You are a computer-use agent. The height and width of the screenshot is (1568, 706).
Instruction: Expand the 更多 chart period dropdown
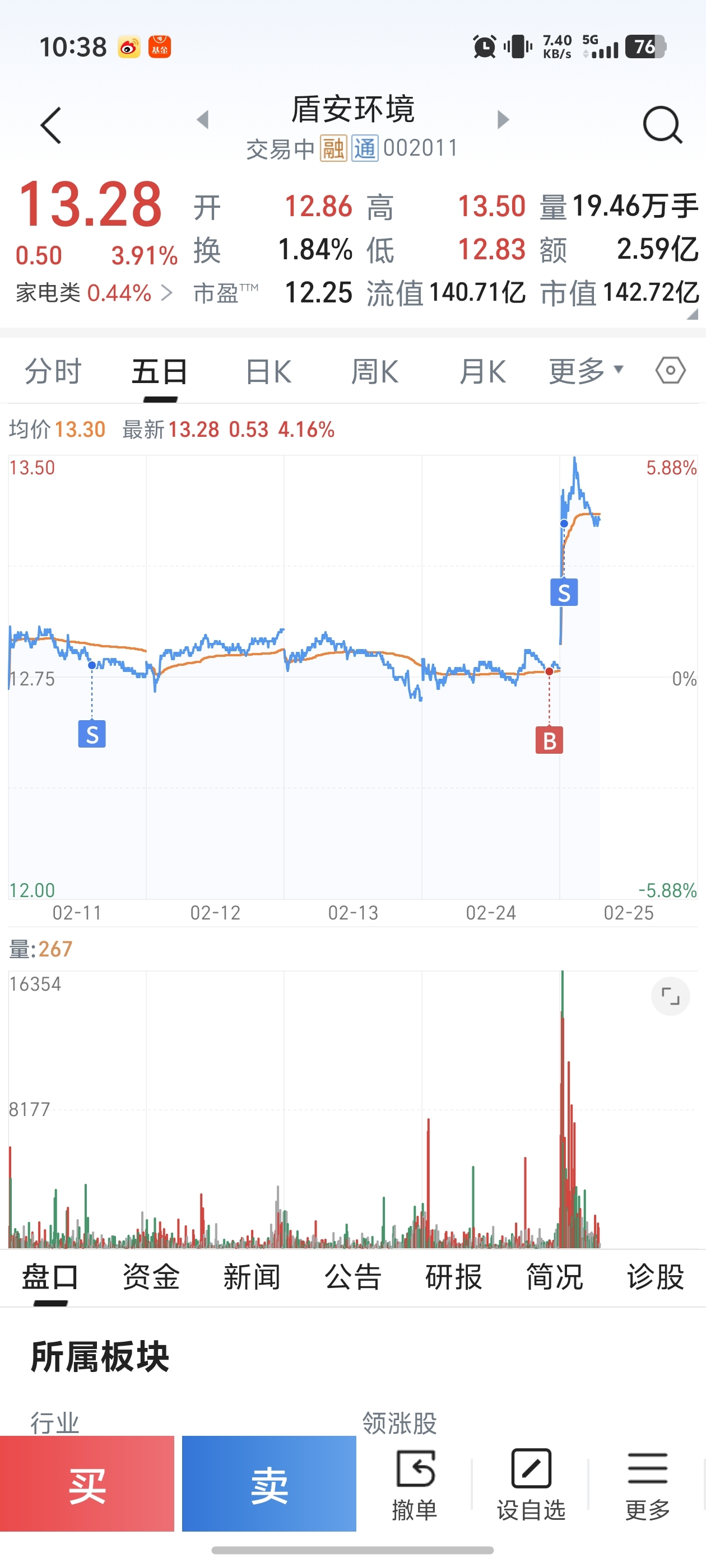coord(586,371)
